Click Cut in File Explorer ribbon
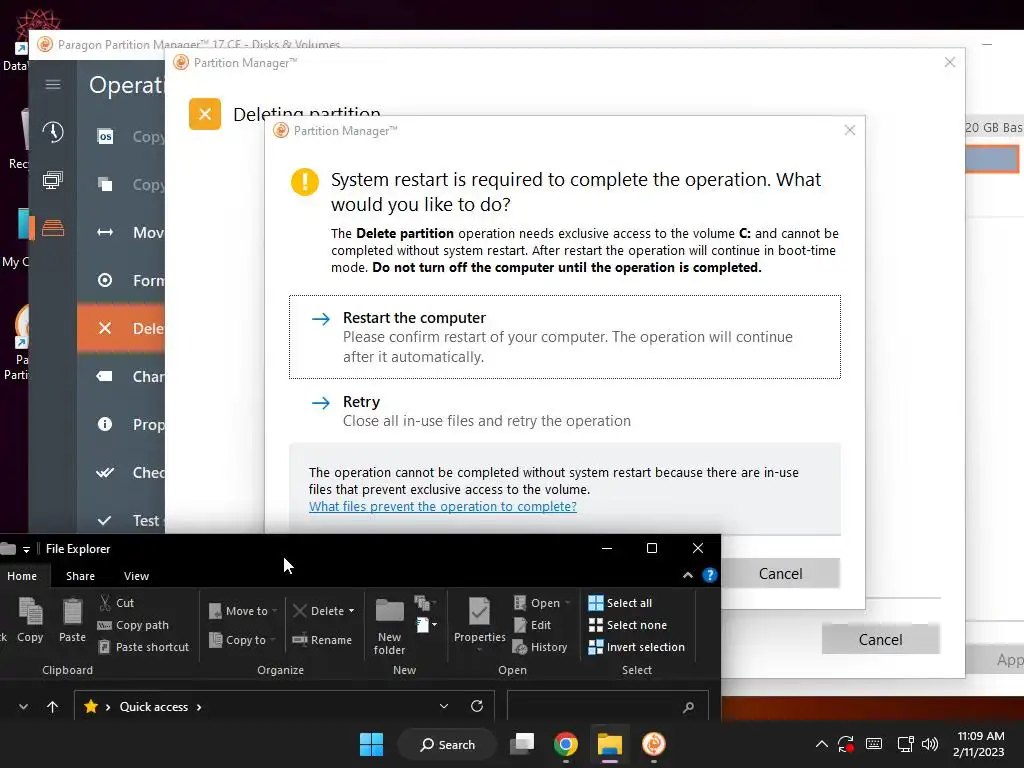Image resolution: width=1024 pixels, height=768 pixels. (x=116, y=603)
